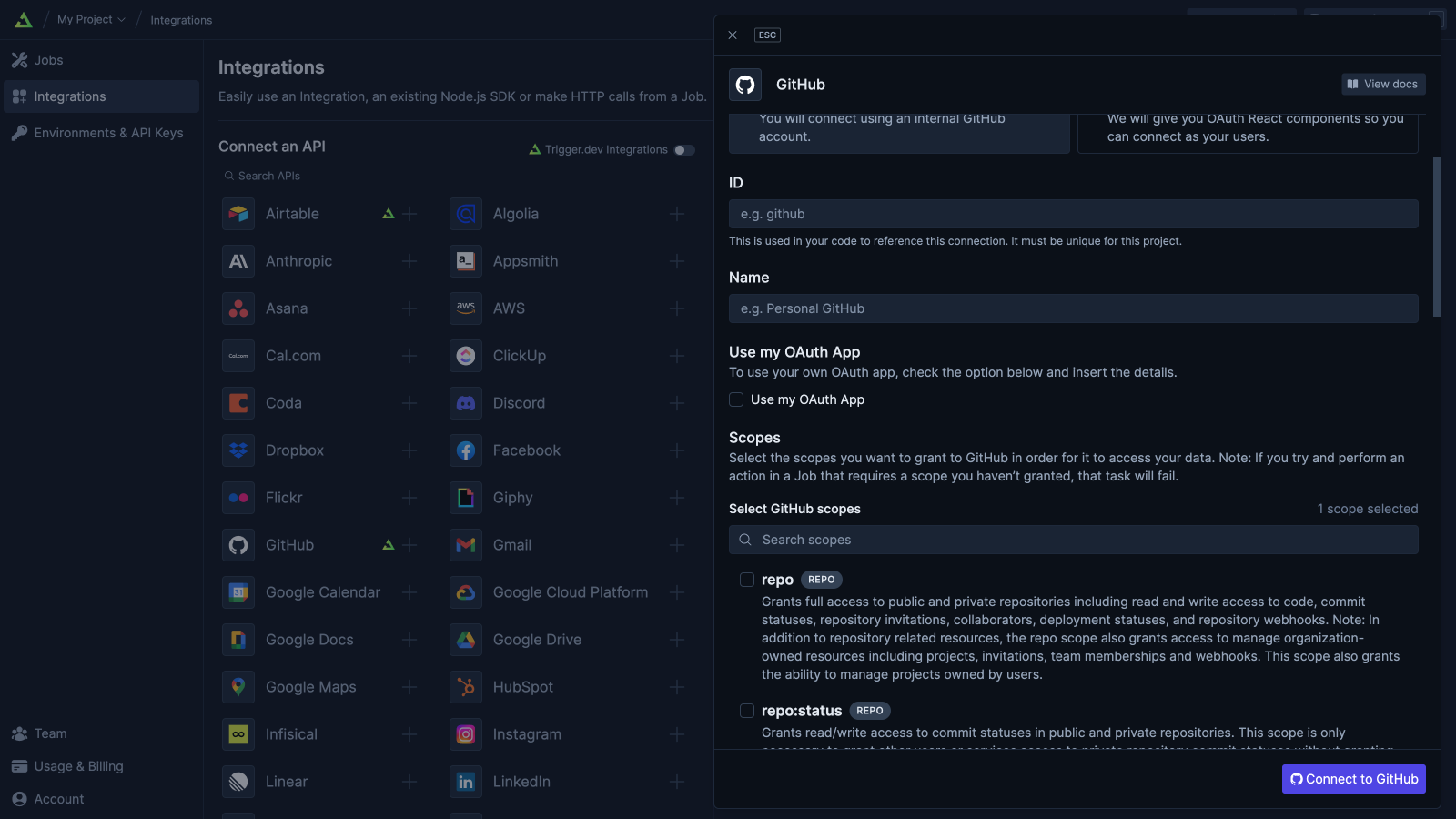1456x819 pixels.
Task: Add Gmail using its plus icon
Action: (x=677, y=545)
